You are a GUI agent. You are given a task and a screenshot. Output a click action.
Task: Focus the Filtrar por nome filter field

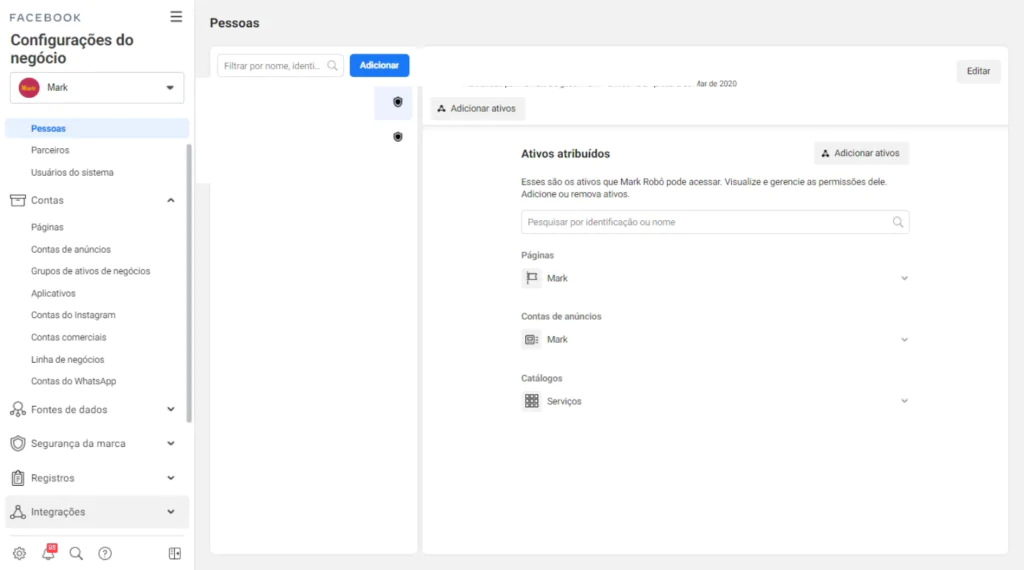(x=280, y=65)
